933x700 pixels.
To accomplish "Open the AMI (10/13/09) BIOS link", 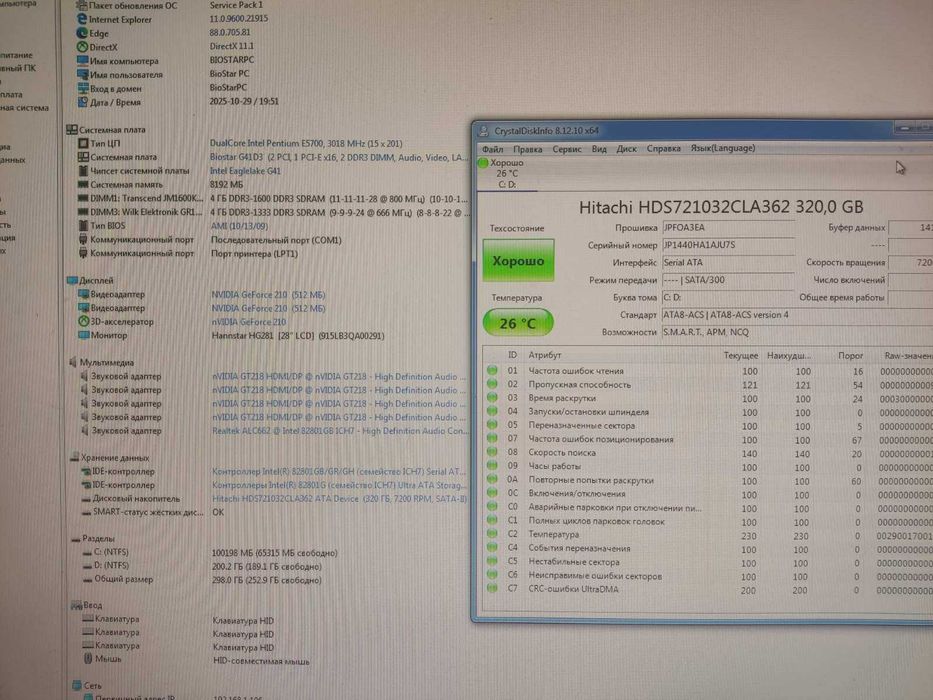I will click(x=239, y=226).
